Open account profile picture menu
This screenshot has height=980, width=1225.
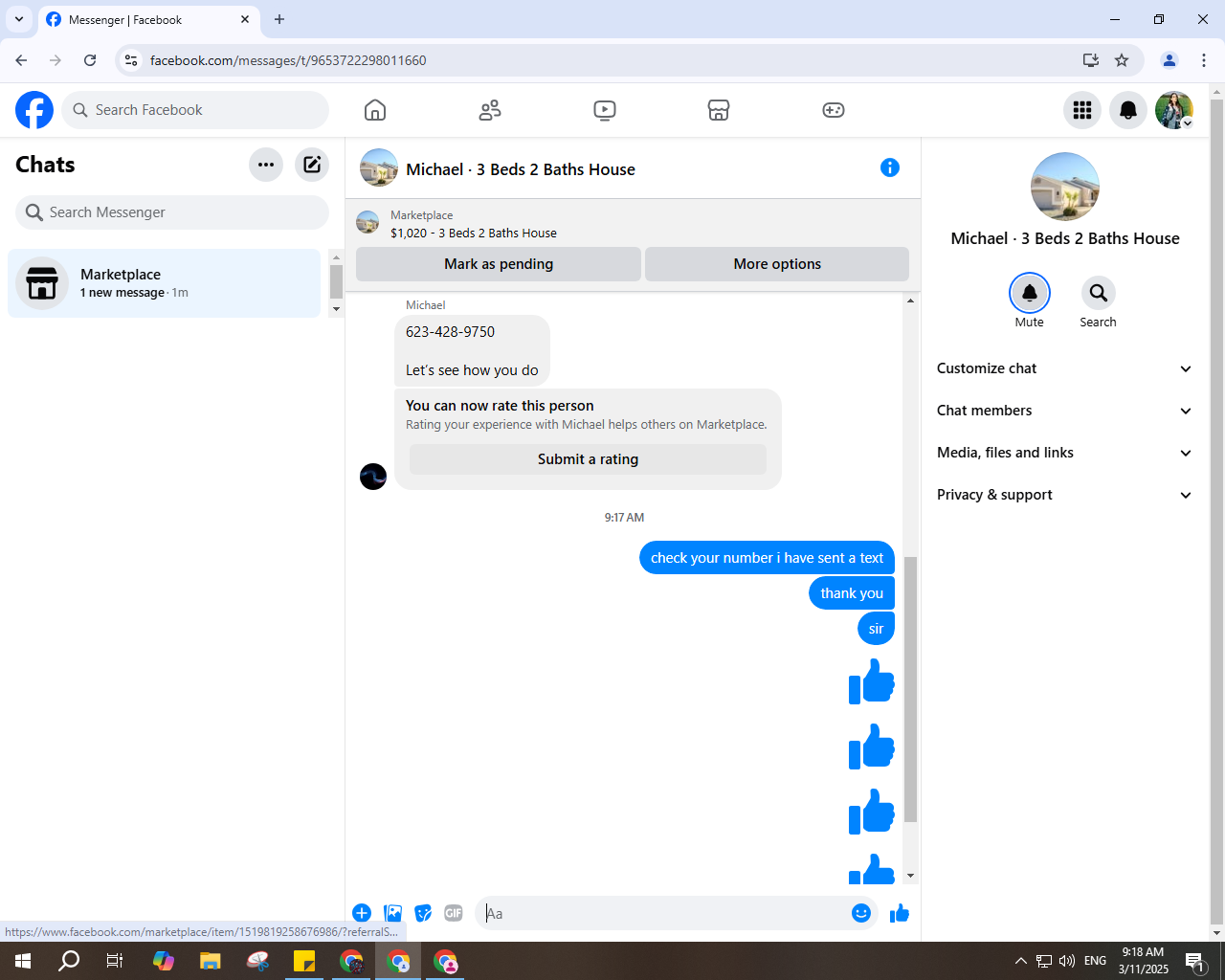1174,110
